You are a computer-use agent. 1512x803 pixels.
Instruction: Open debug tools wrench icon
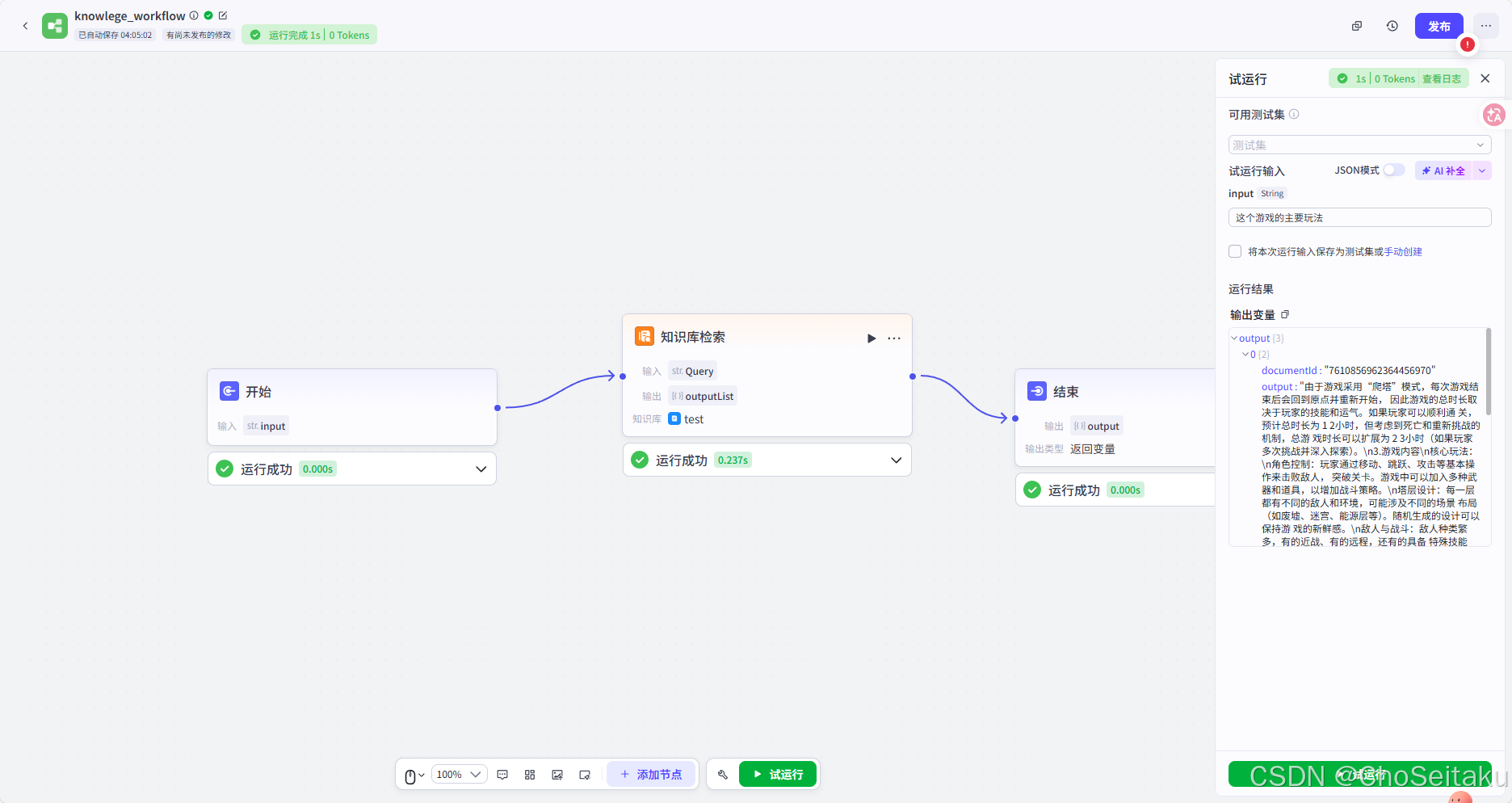(x=723, y=775)
